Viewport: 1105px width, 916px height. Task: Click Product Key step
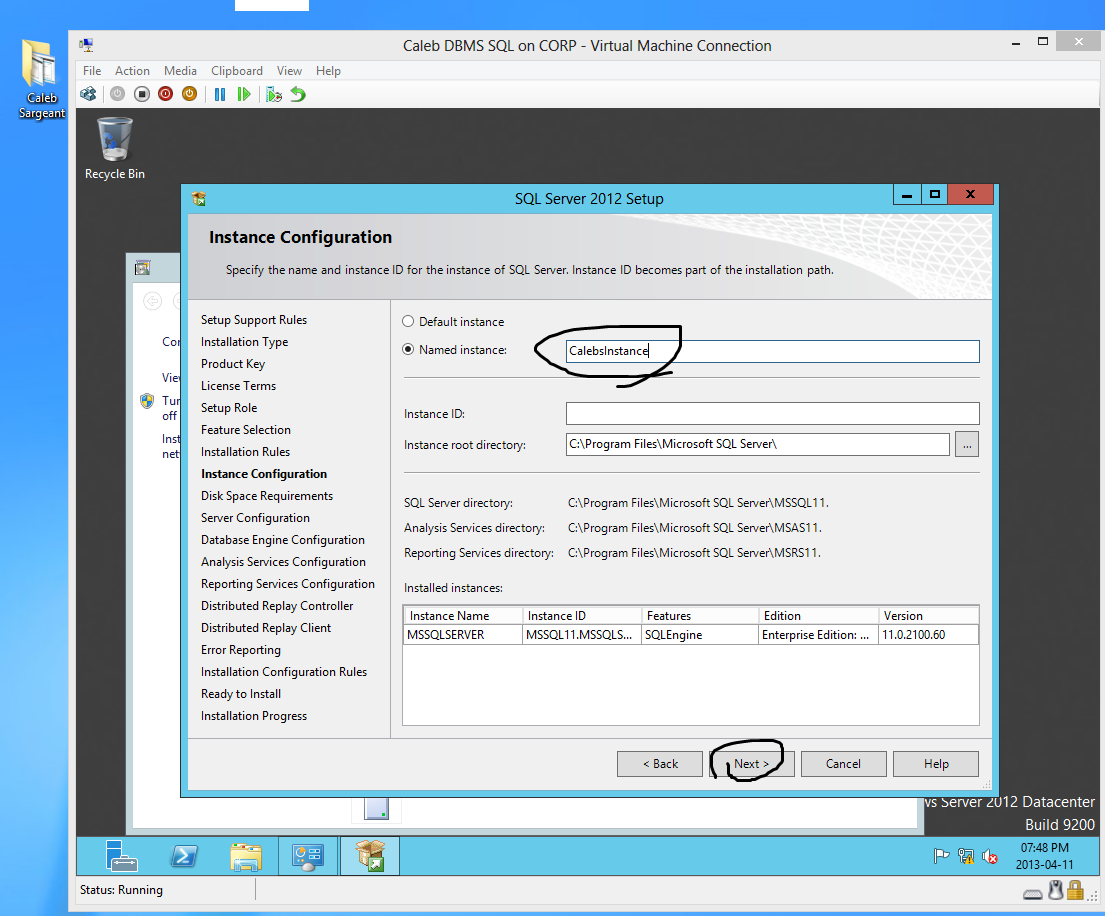[x=233, y=364]
